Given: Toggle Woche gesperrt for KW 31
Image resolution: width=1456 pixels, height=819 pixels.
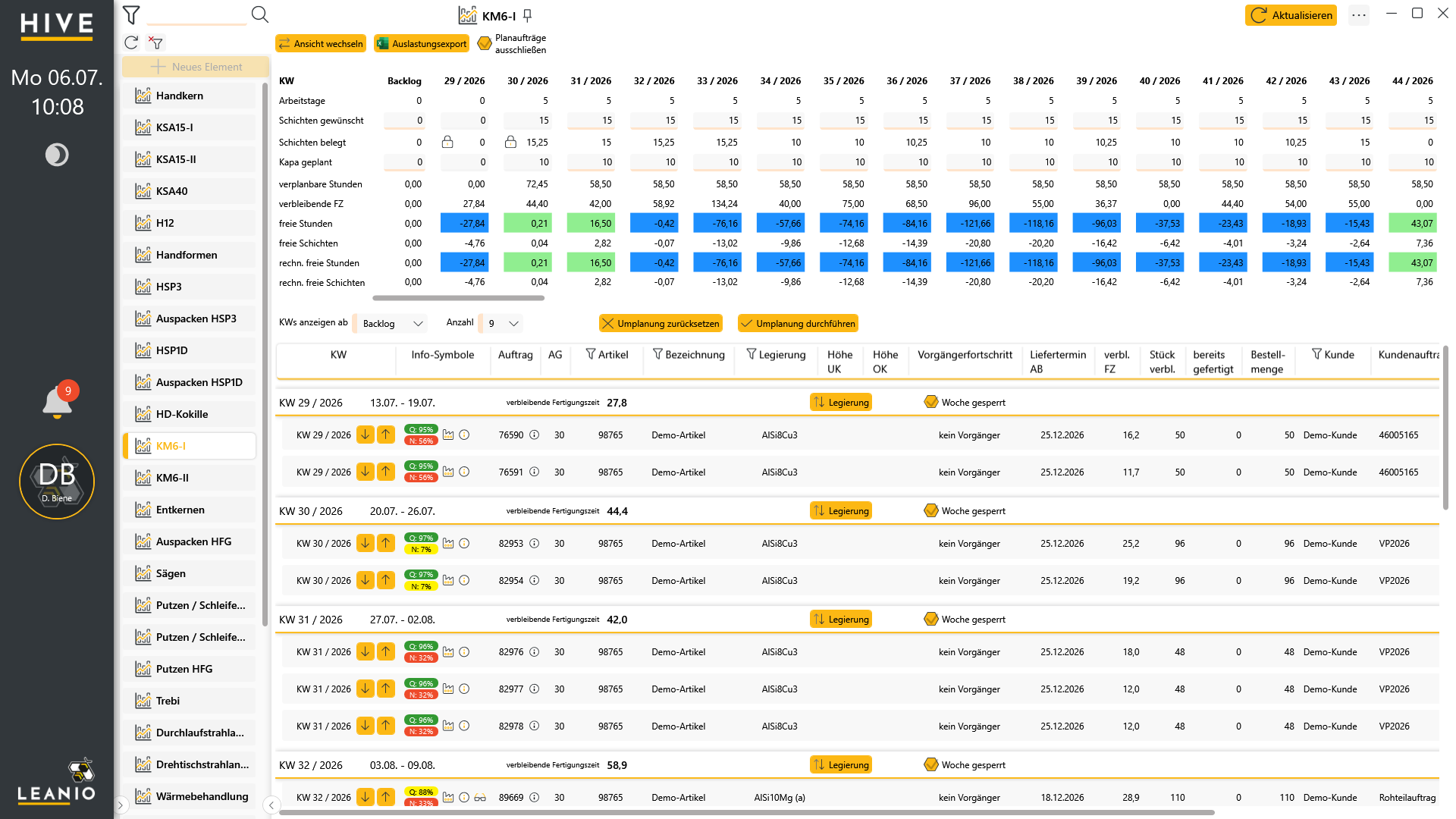Looking at the screenshot, I should [931, 619].
